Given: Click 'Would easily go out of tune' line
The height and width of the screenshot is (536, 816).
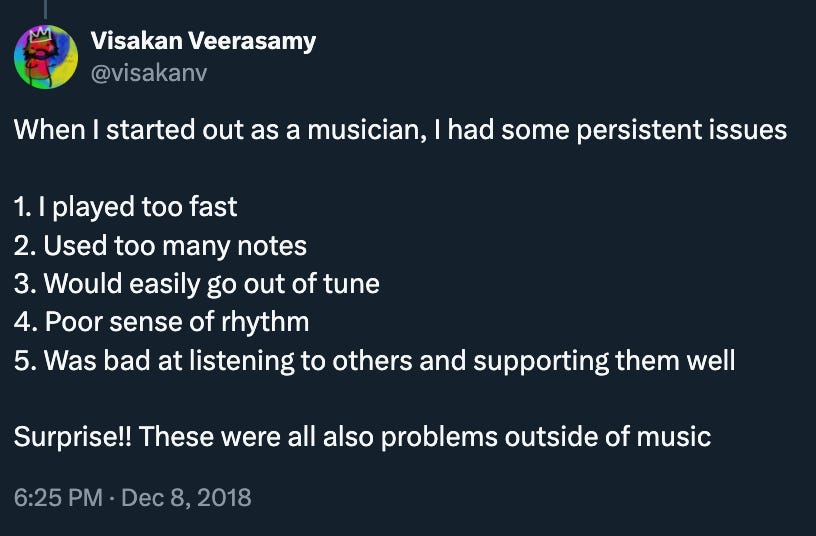Looking at the screenshot, I should [212, 284].
